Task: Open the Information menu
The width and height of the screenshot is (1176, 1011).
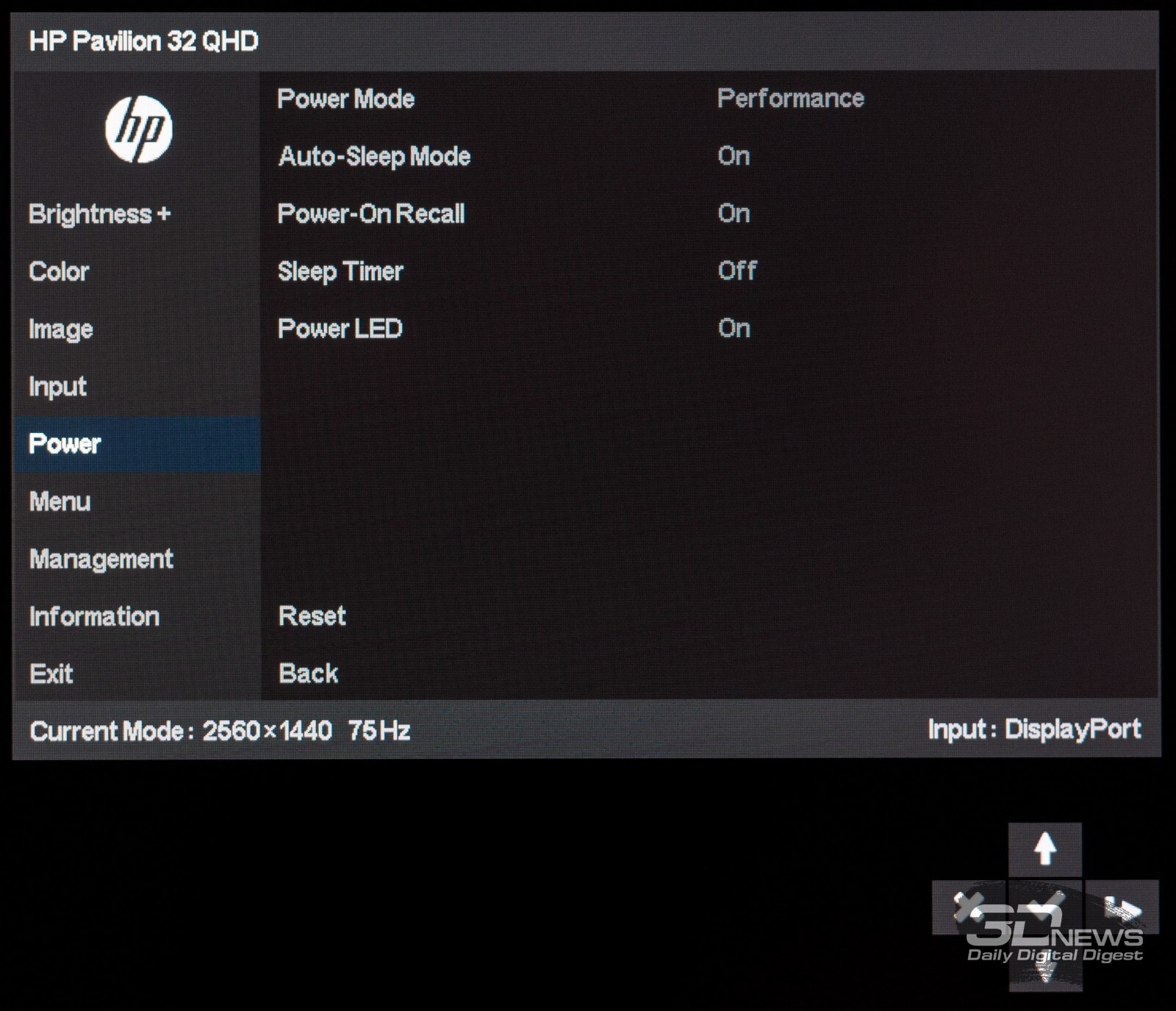Action: click(95, 616)
